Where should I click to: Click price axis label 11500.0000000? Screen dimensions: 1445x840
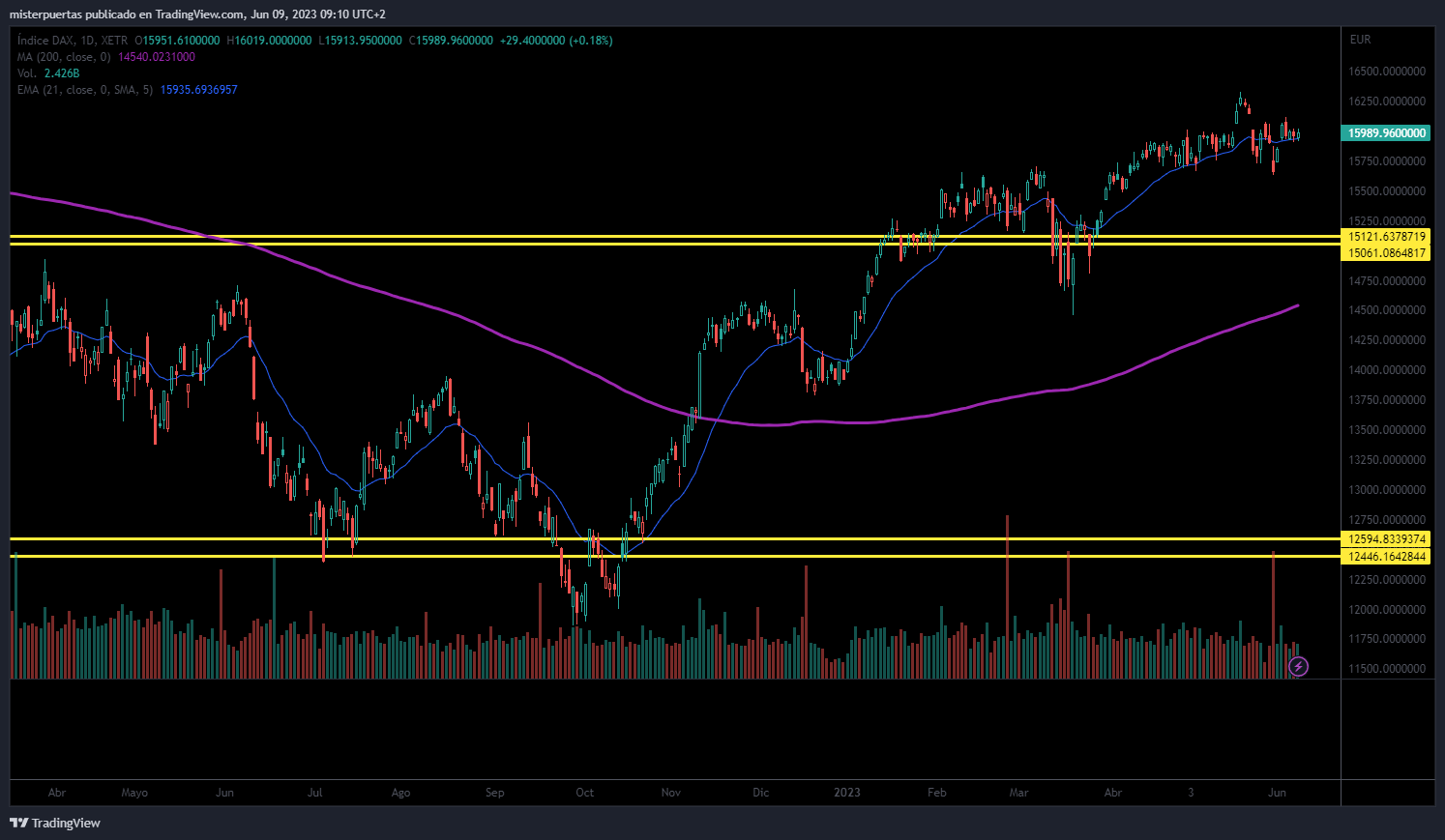[x=1387, y=669]
